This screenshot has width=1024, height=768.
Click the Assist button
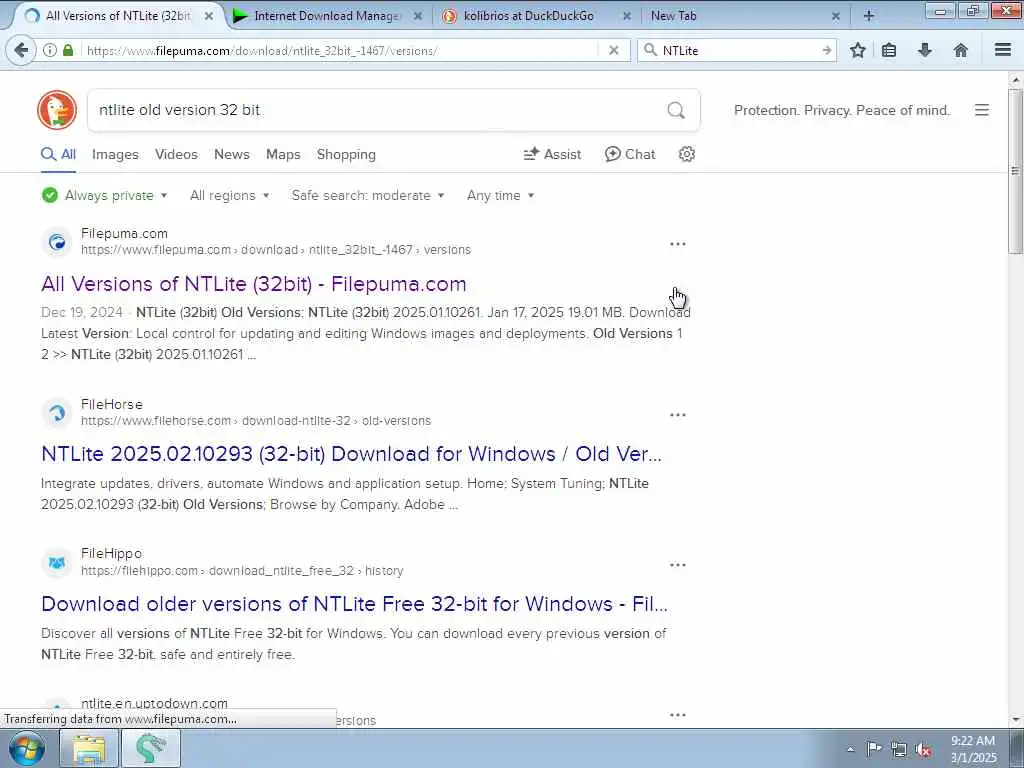click(552, 154)
